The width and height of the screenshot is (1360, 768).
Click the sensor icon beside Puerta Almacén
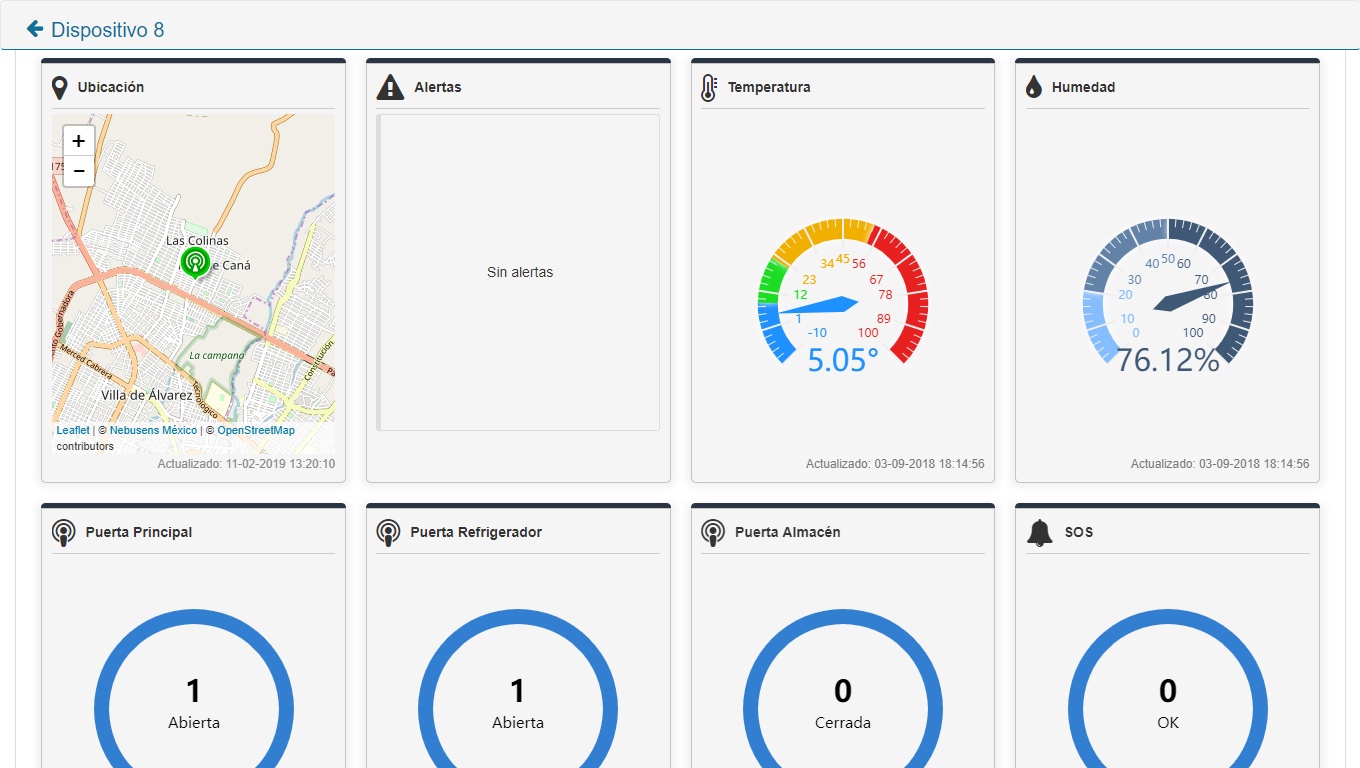pos(713,533)
